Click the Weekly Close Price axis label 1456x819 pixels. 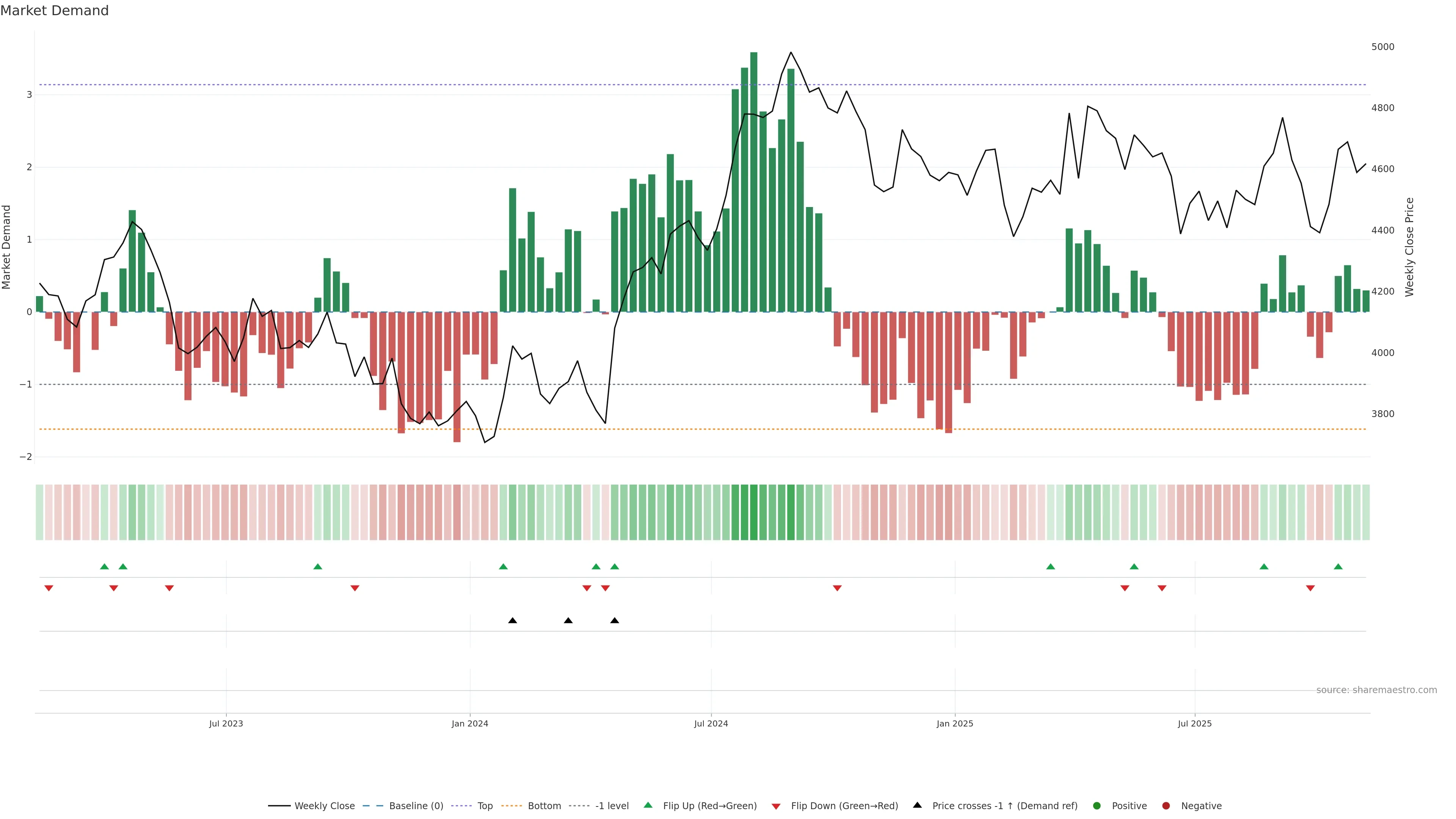1409,247
